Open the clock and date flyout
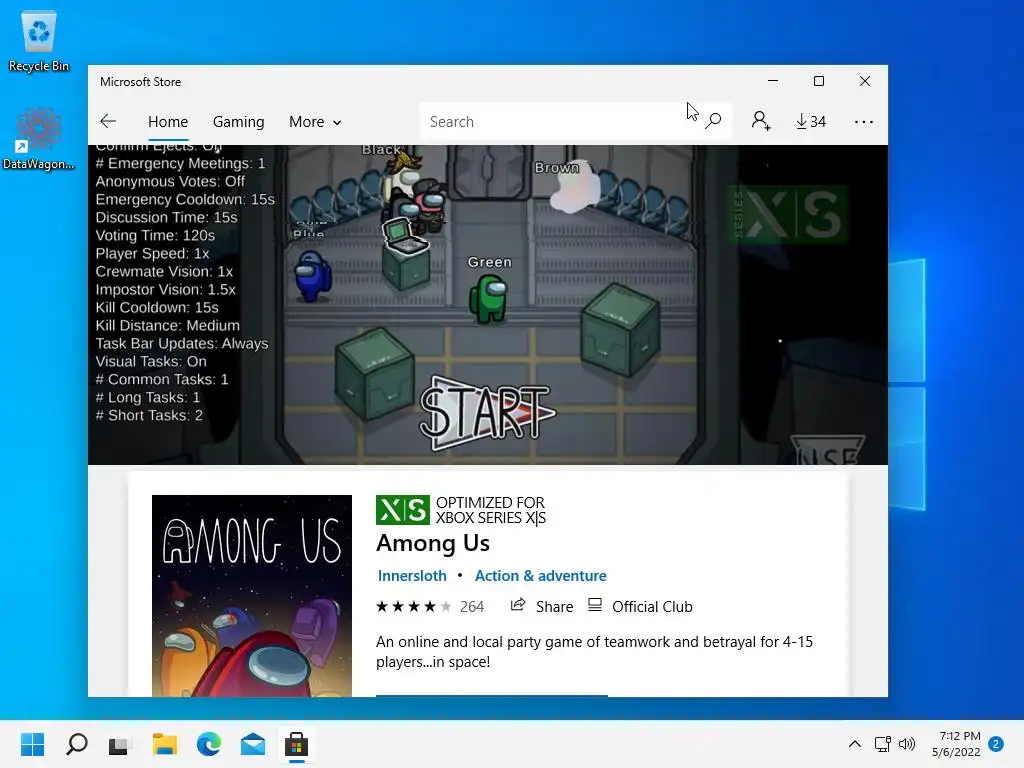This screenshot has height=768, width=1024. click(x=956, y=744)
